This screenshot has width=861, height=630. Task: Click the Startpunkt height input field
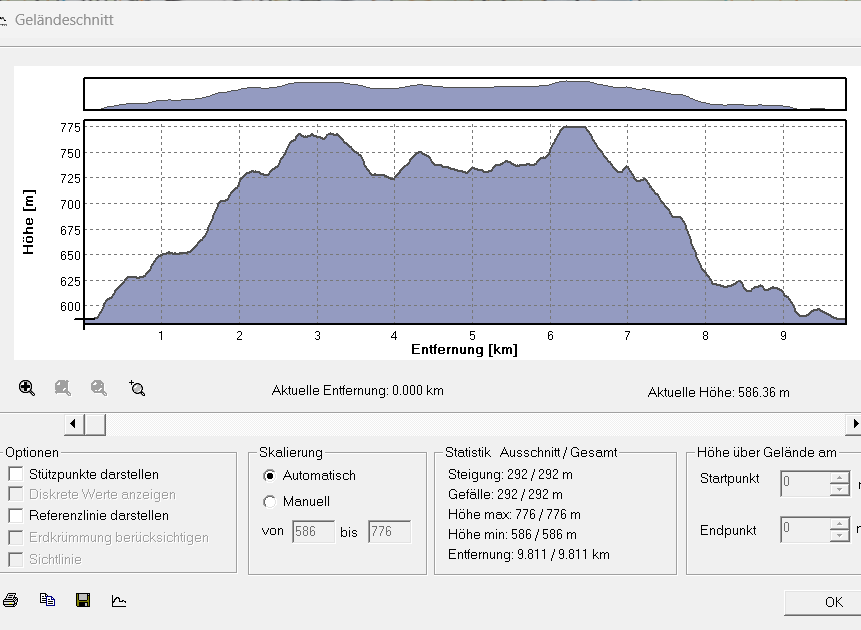click(806, 483)
